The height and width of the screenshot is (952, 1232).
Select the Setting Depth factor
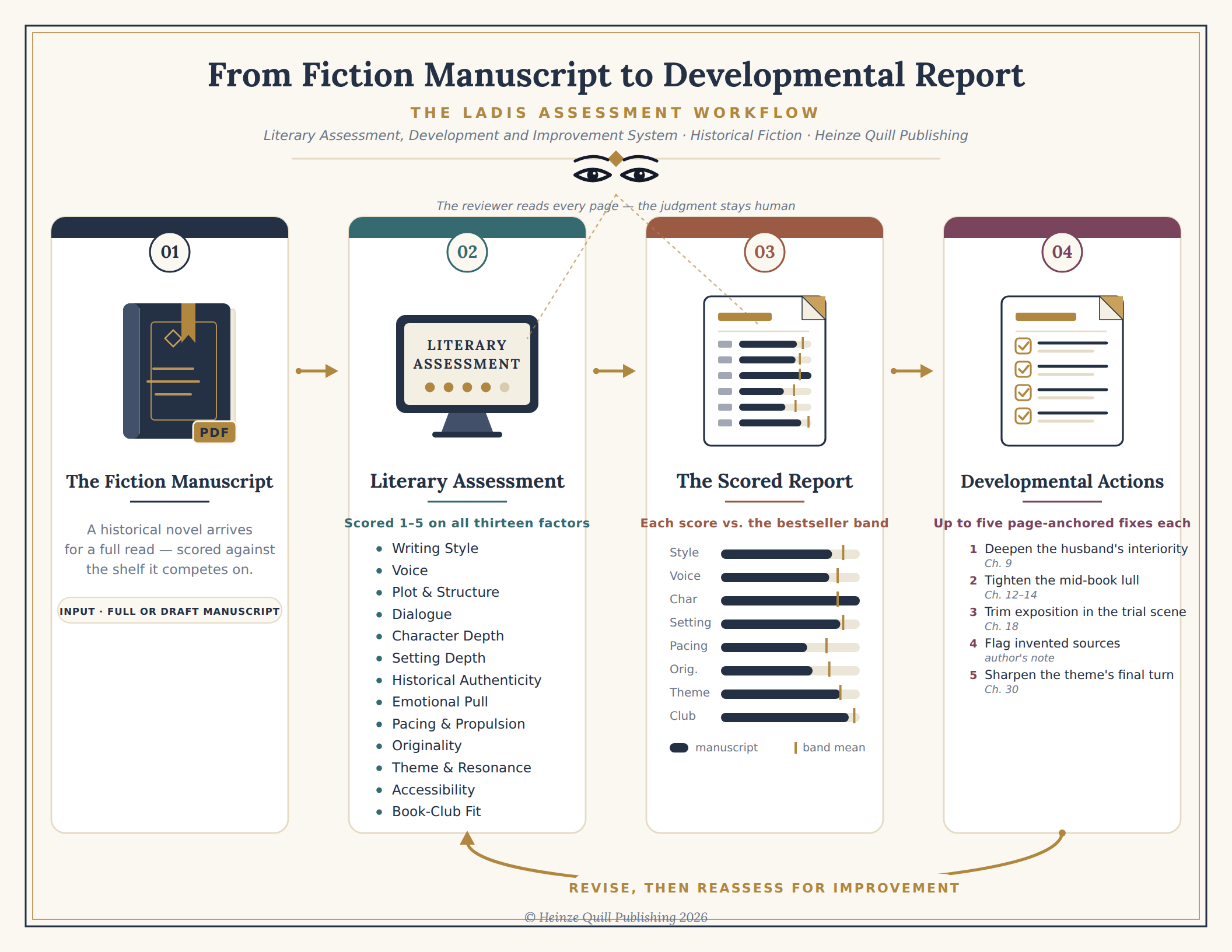[439, 658]
